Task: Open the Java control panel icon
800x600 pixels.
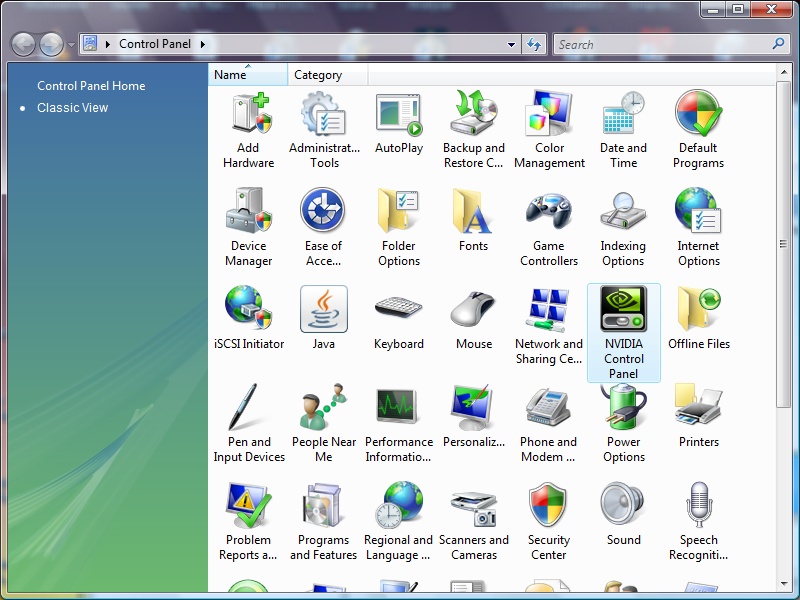Action: click(324, 310)
